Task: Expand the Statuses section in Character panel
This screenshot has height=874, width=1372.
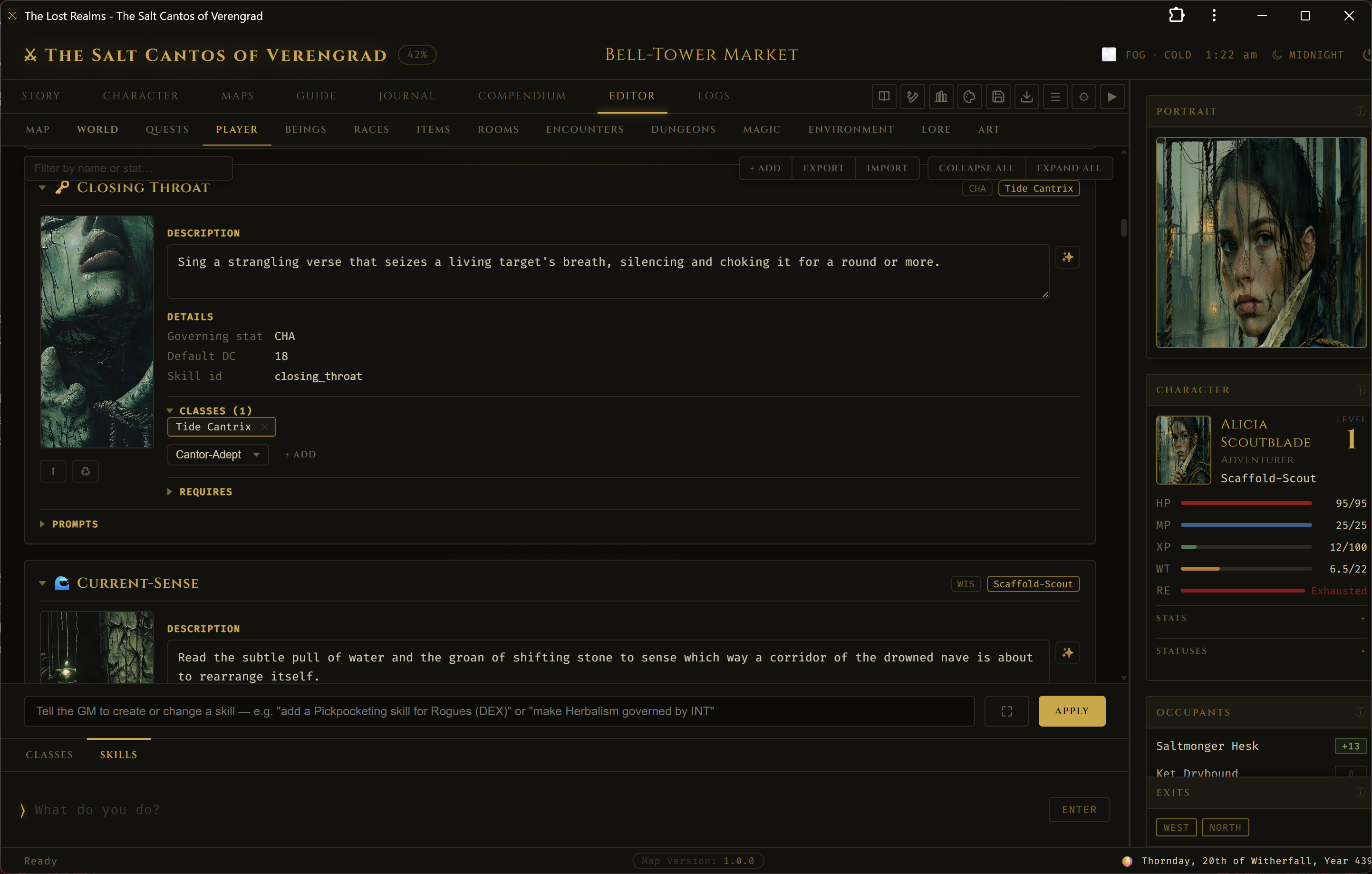Action: point(1260,651)
